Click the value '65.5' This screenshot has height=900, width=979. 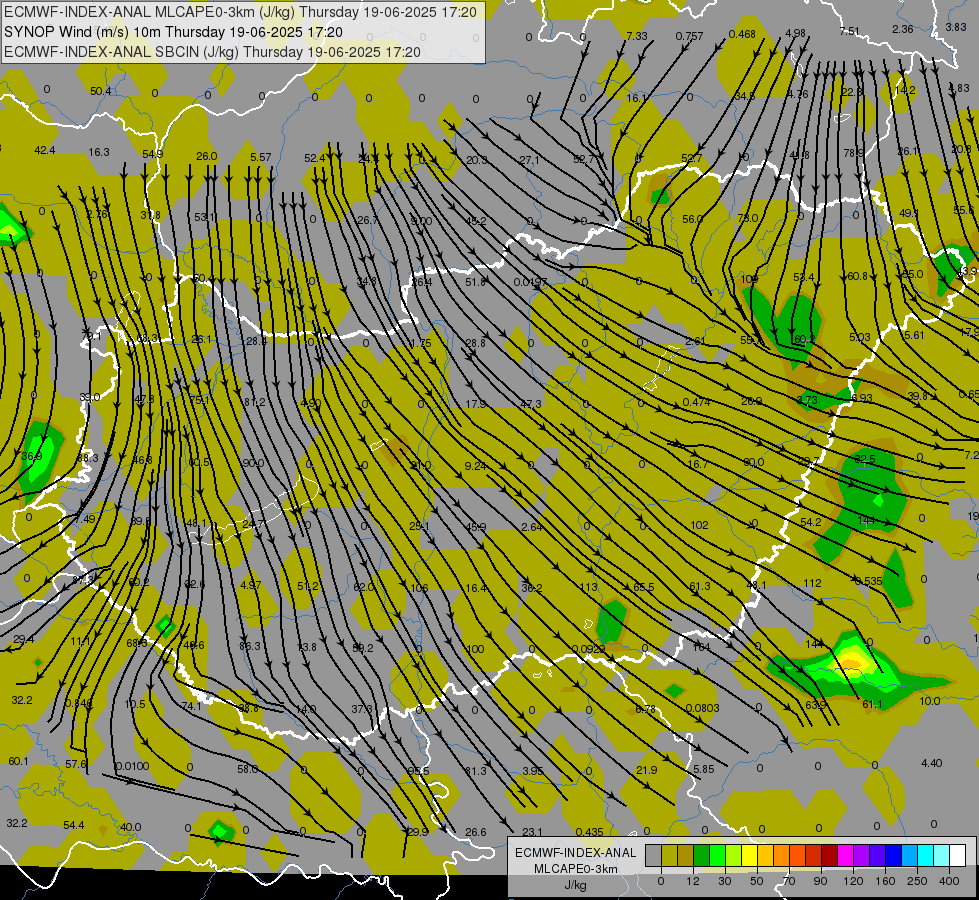[644, 587]
